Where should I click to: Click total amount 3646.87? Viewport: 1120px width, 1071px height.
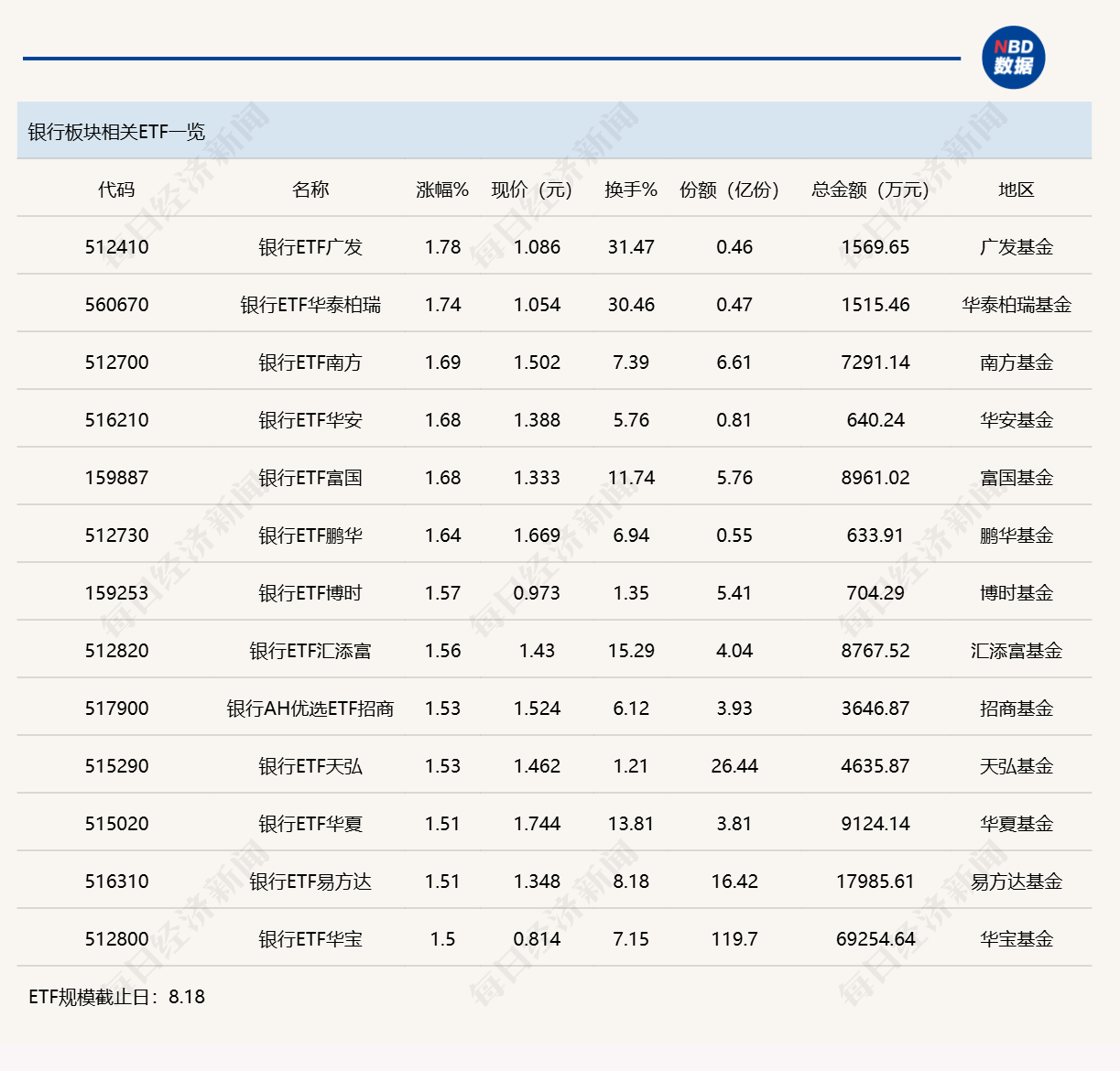tap(875, 709)
